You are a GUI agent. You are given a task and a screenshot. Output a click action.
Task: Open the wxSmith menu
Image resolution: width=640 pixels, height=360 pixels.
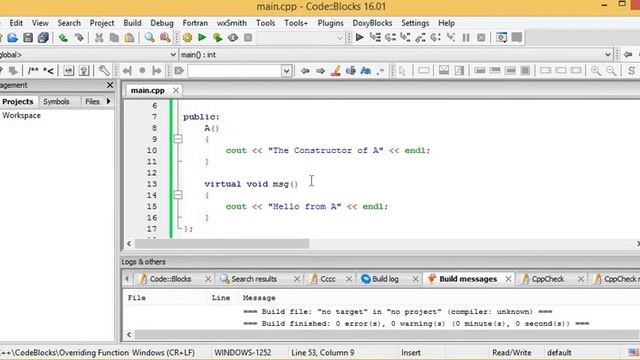tap(231, 23)
